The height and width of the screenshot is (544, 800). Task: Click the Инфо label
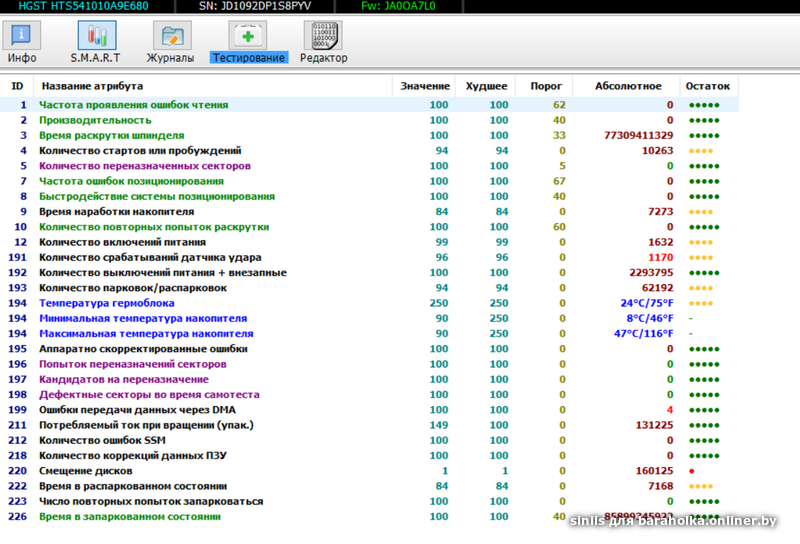(x=22, y=58)
